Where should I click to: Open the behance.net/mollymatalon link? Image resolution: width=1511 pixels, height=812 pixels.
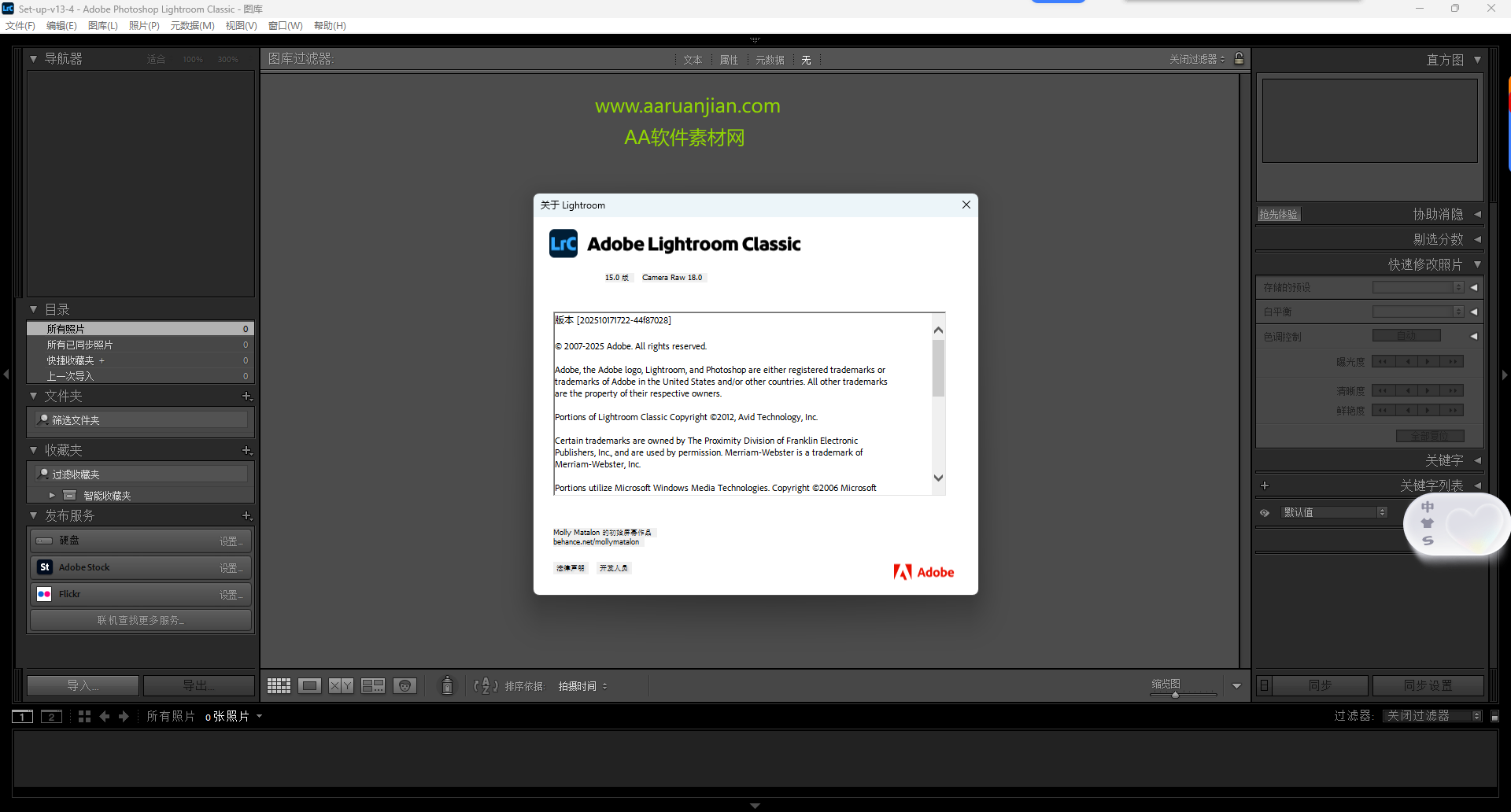[x=598, y=541]
